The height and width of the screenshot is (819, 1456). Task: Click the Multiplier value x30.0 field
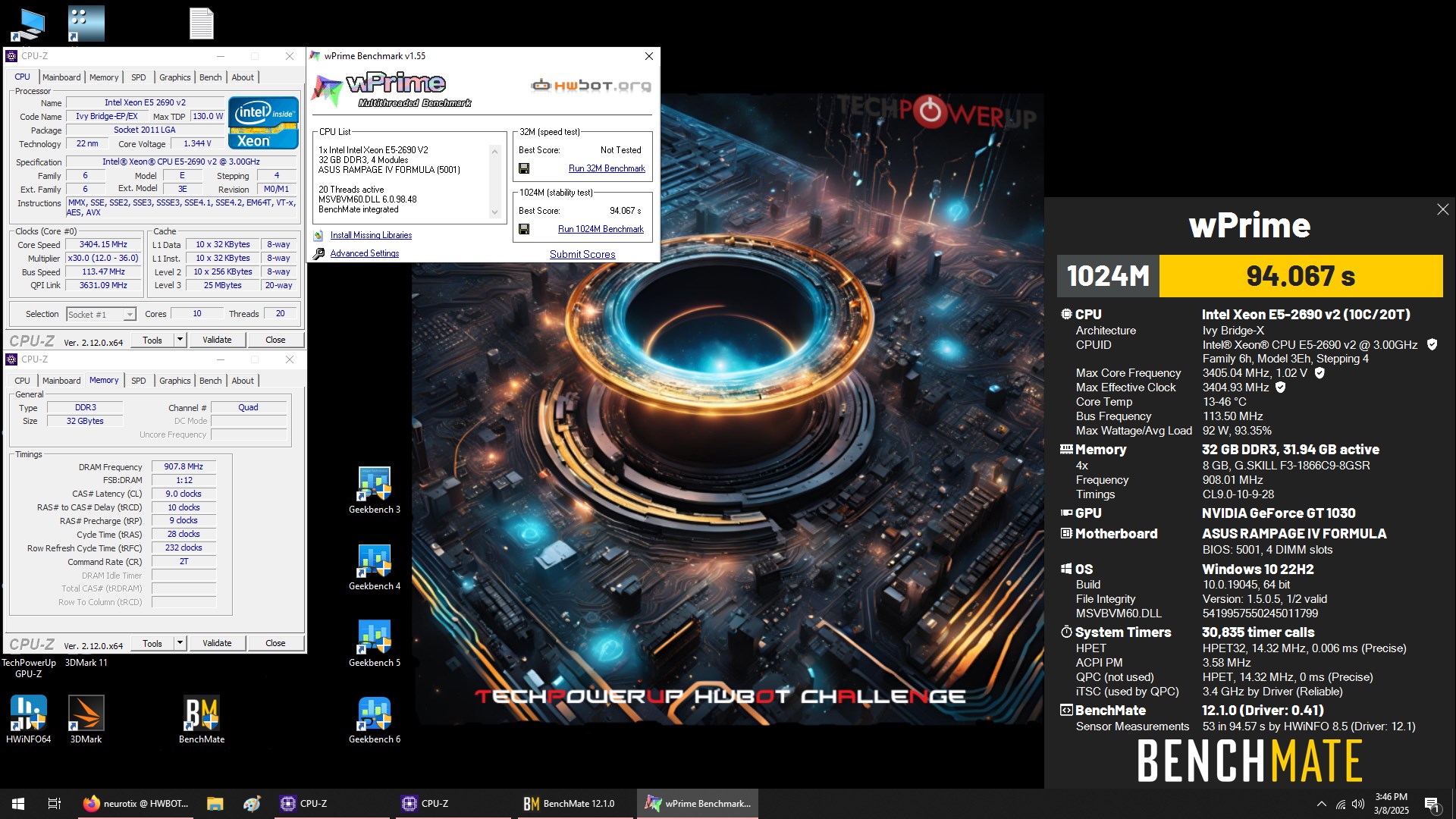(103, 258)
